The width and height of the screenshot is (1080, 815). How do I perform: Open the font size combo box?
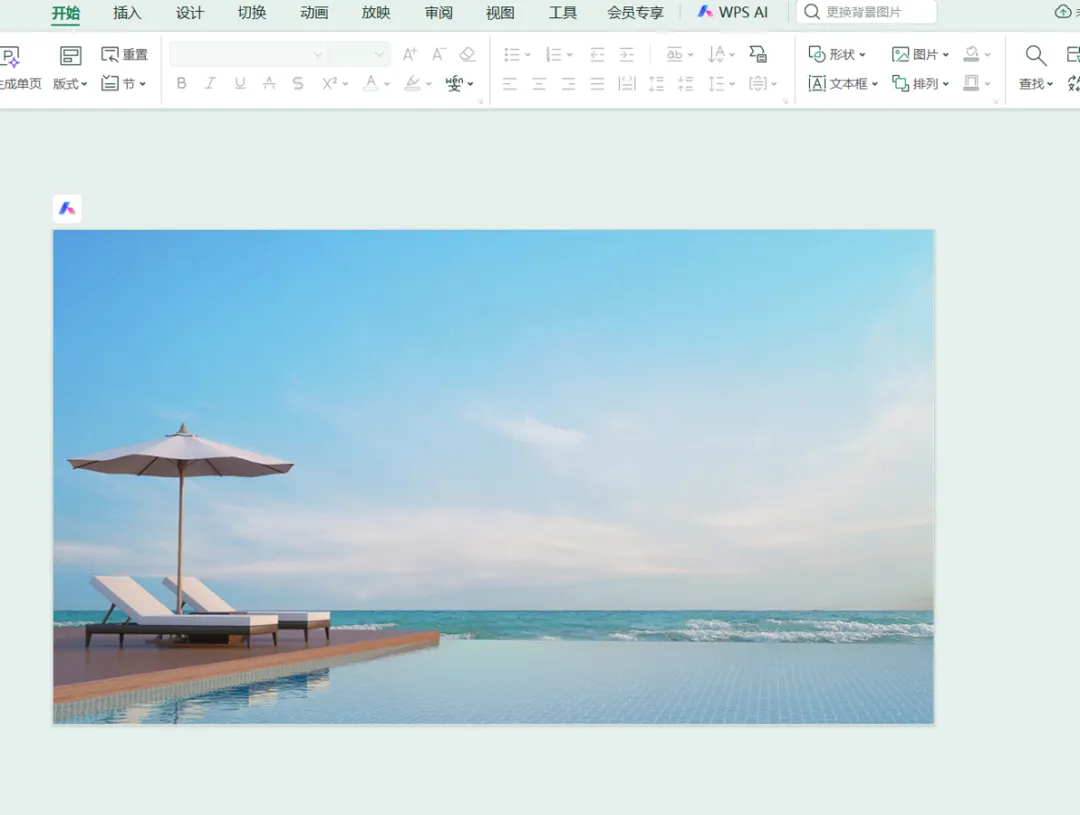(359, 54)
